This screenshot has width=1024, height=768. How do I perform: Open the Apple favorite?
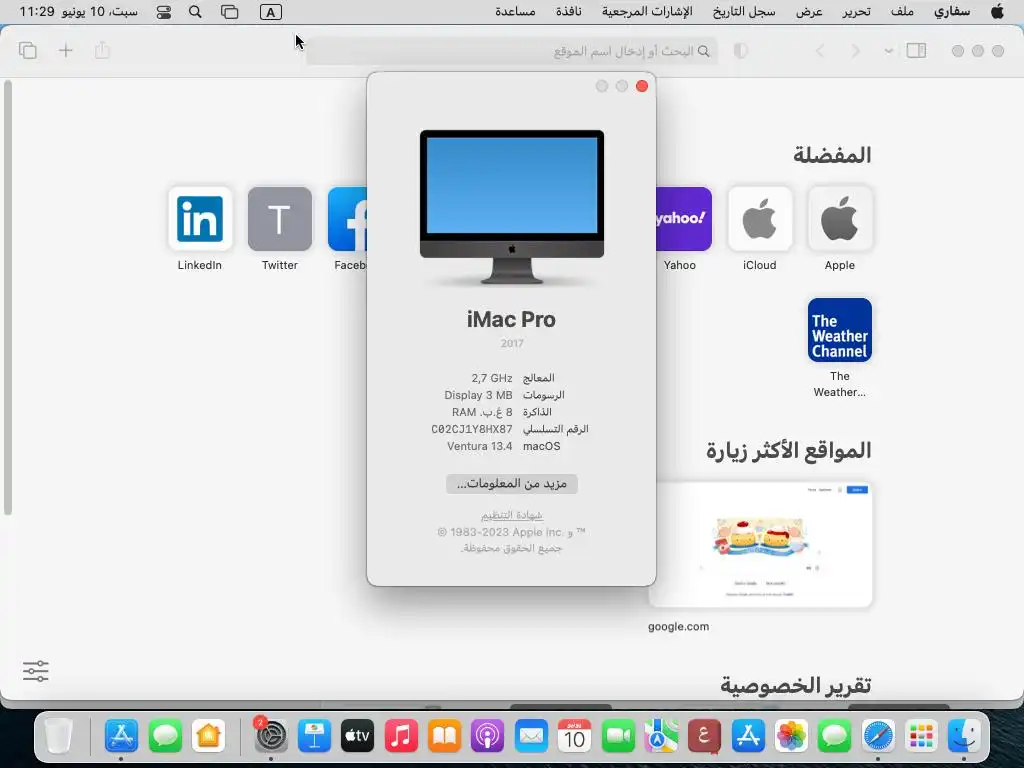point(840,219)
